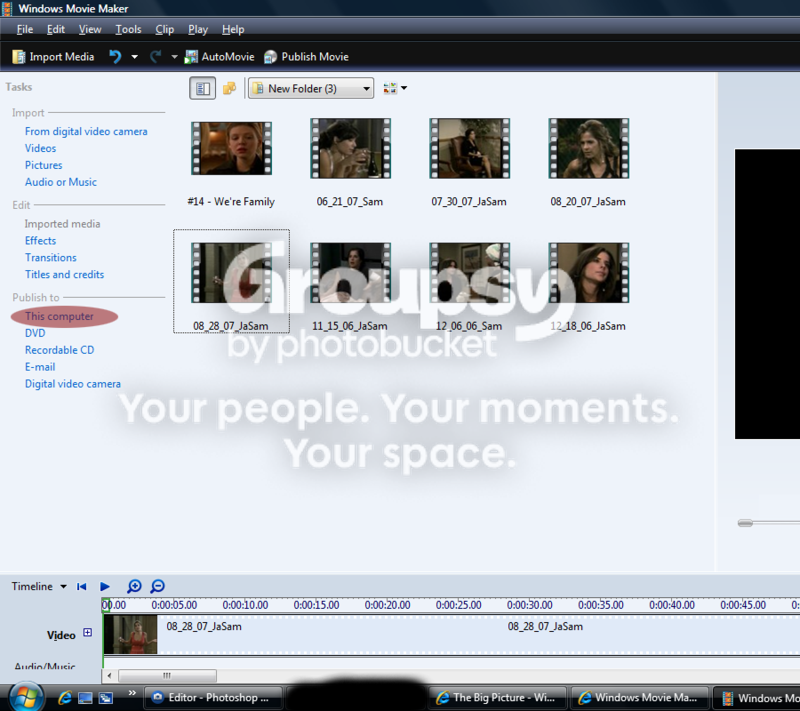Publish to DVD link
Image resolution: width=800 pixels, height=711 pixels.
(x=35, y=333)
